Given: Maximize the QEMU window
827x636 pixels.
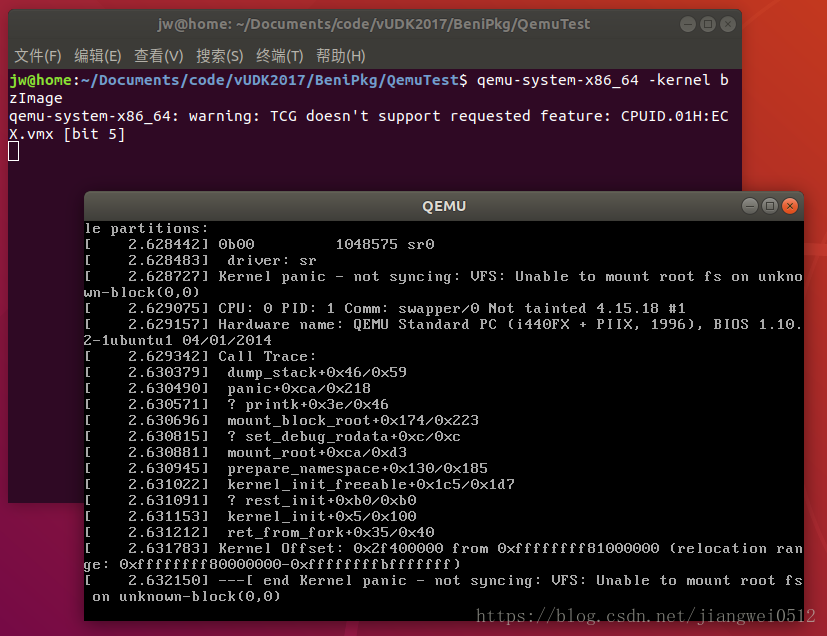Looking at the screenshot, I should click(x=770, y=206).
